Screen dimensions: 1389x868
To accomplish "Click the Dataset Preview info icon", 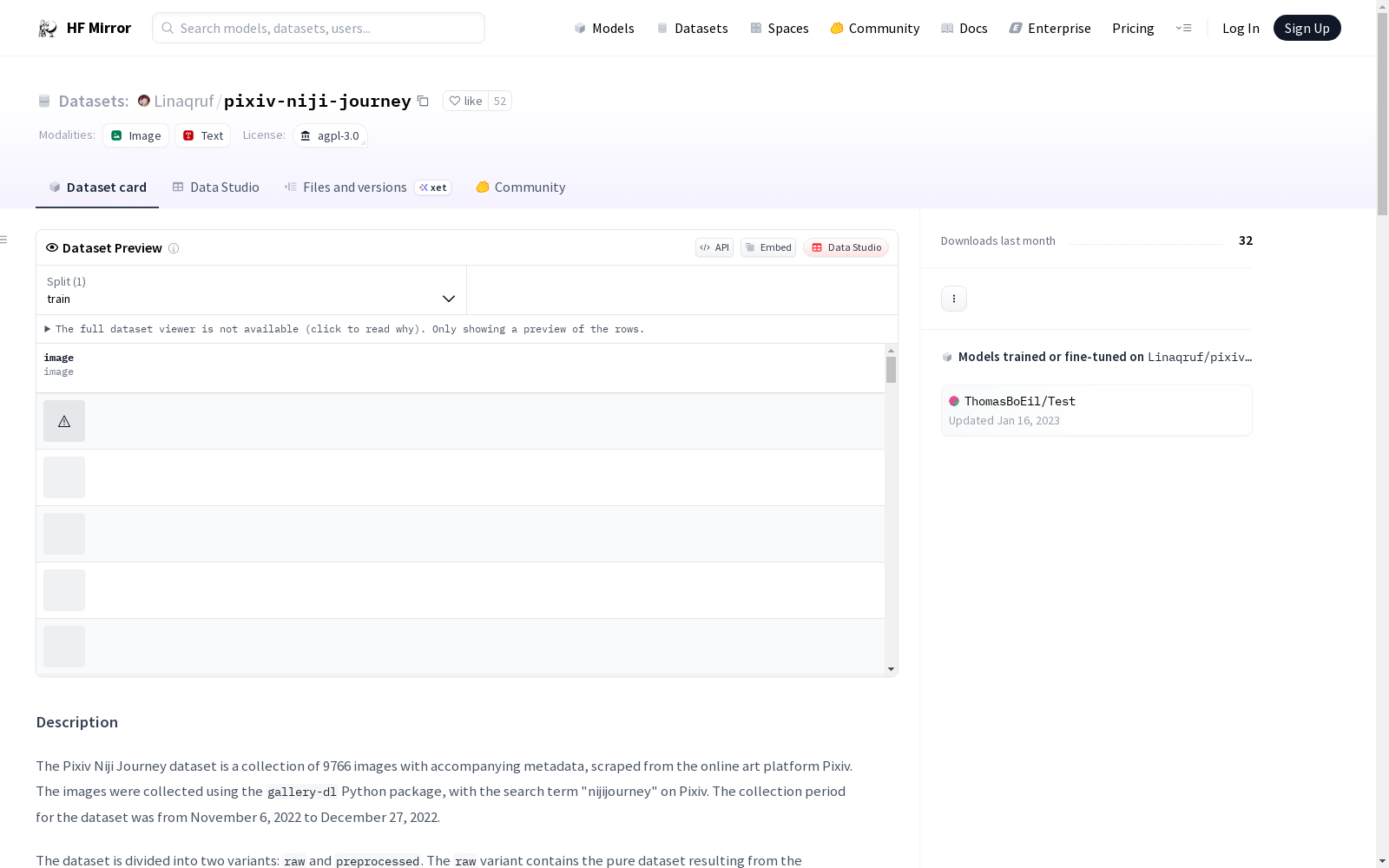I will [x=174, y=248].
